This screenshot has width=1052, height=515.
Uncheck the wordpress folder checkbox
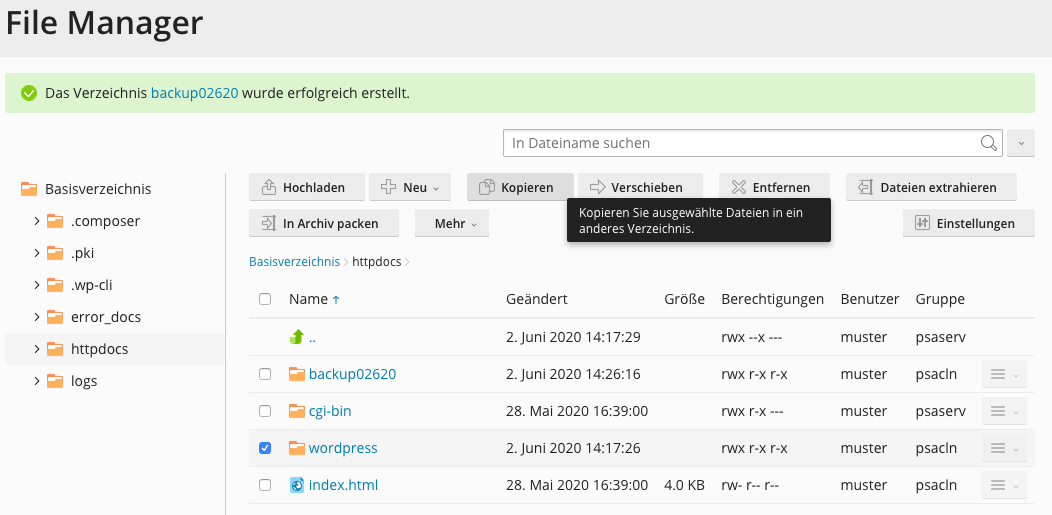click(x=265, y=448)
